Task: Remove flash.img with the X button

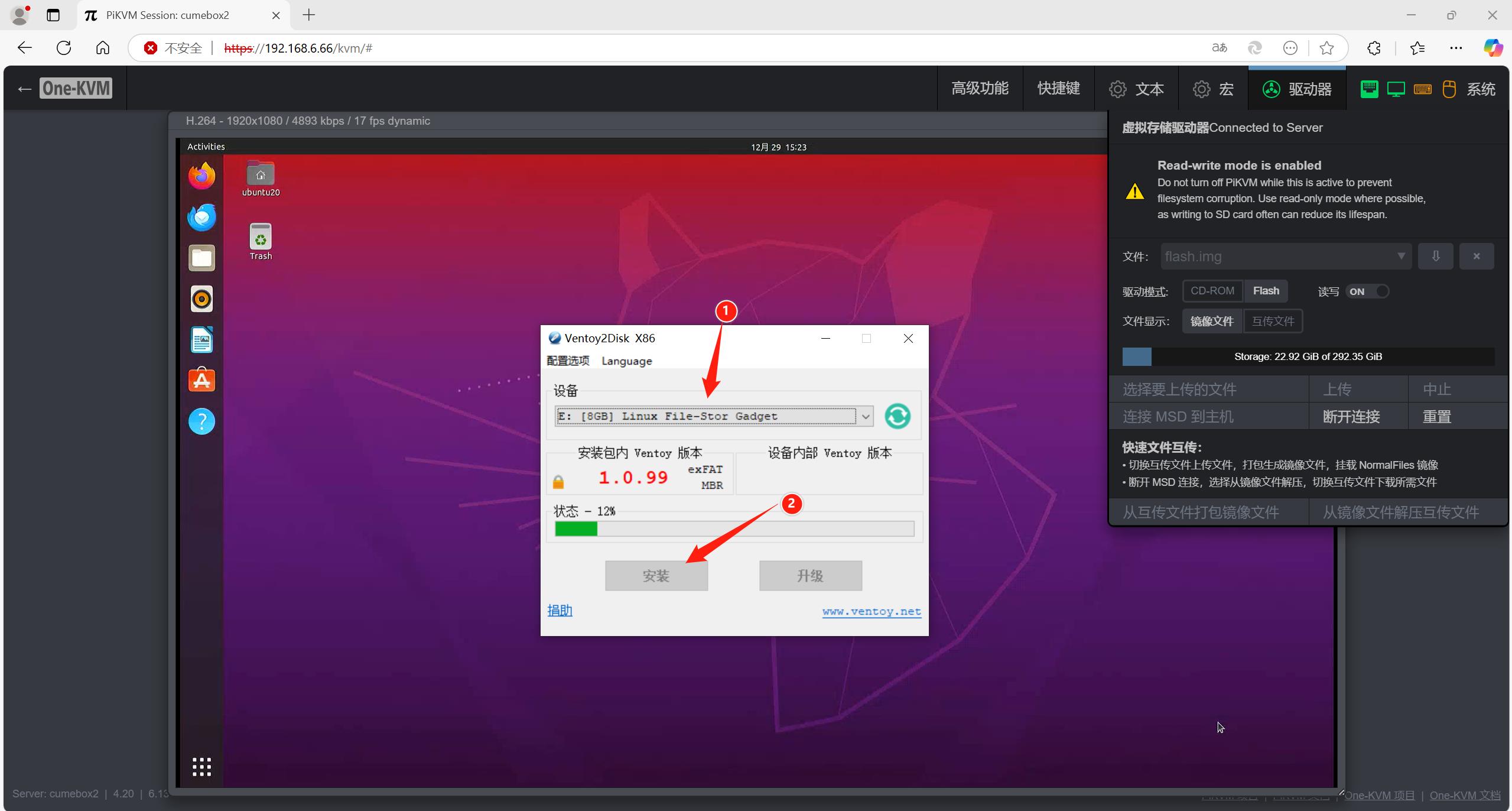Action: point(1476,256)
